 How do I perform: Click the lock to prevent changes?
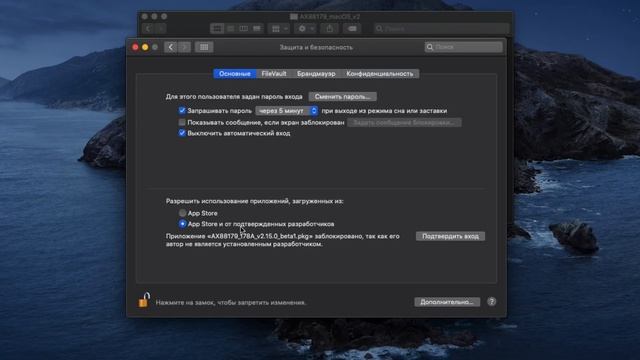(144, 300)
